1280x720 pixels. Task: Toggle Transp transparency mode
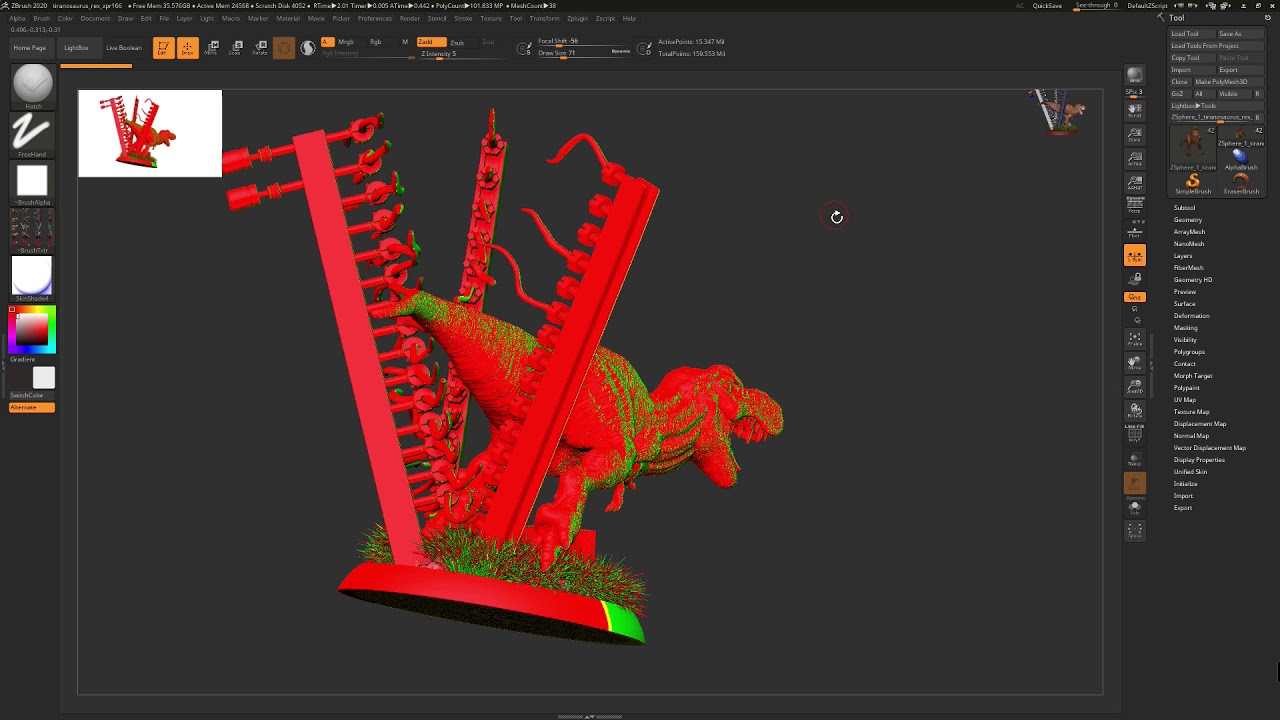pos(1135,459)
